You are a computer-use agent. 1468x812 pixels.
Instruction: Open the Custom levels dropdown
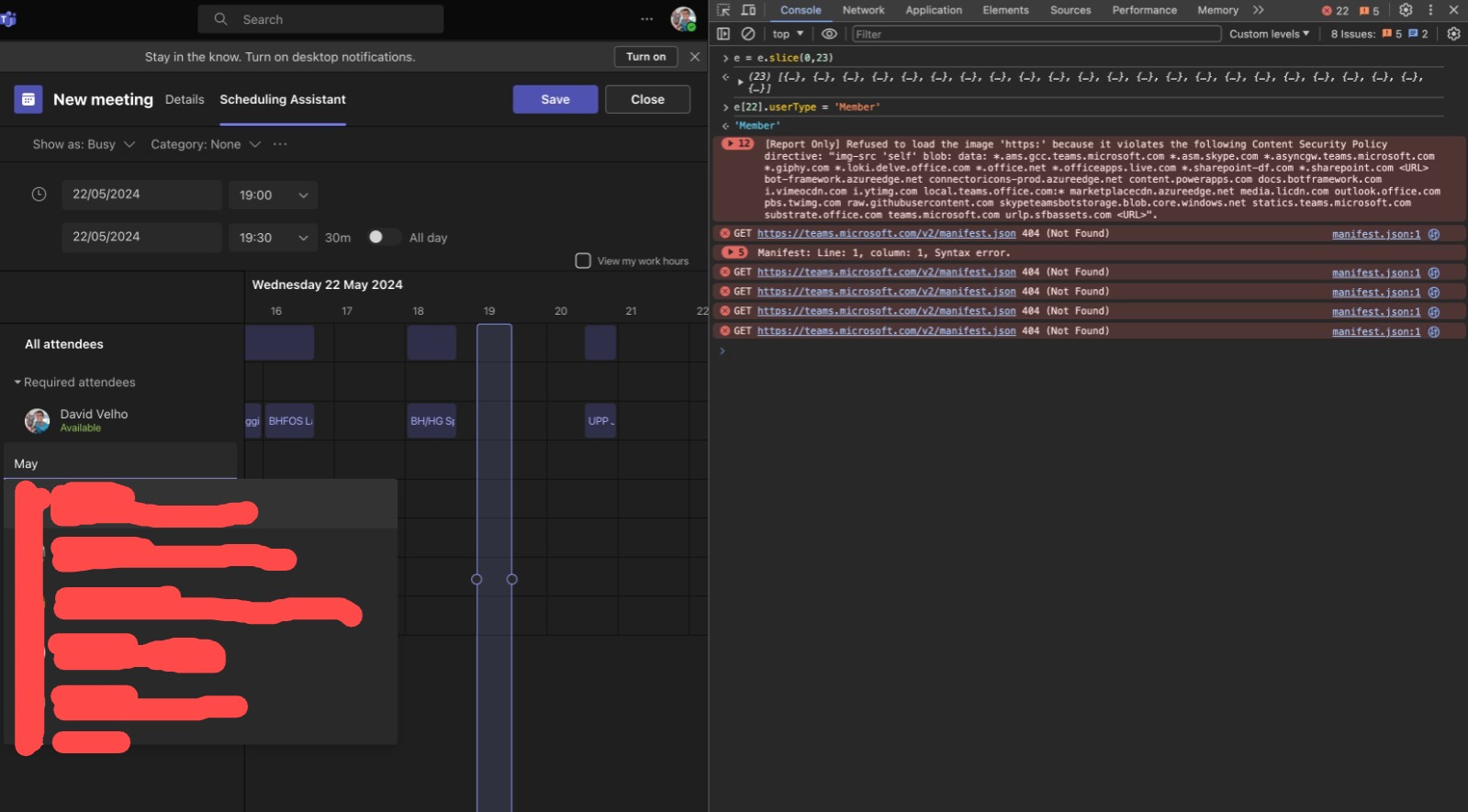tap(1269, 34)
